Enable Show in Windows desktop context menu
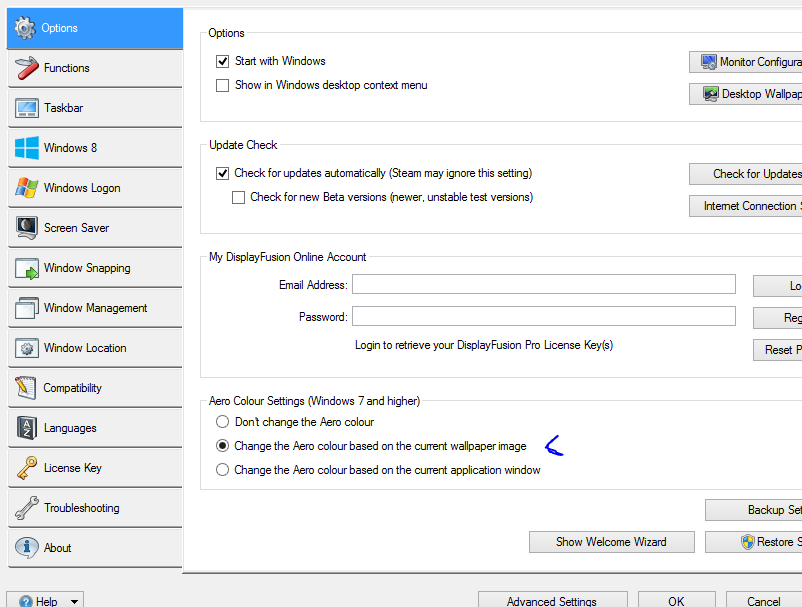This screenshot has height=607, width=802. (x=223, y=86)
